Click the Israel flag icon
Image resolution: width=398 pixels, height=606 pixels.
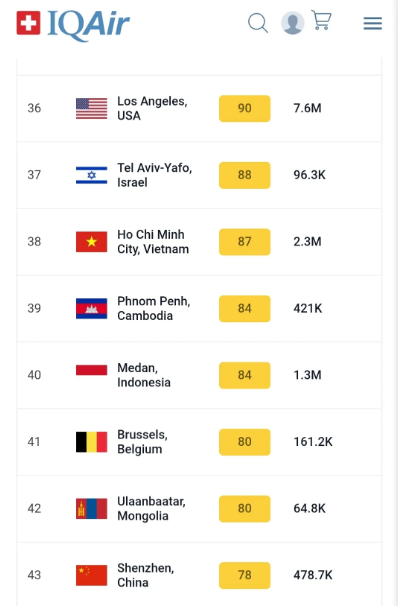coord(92,175)
